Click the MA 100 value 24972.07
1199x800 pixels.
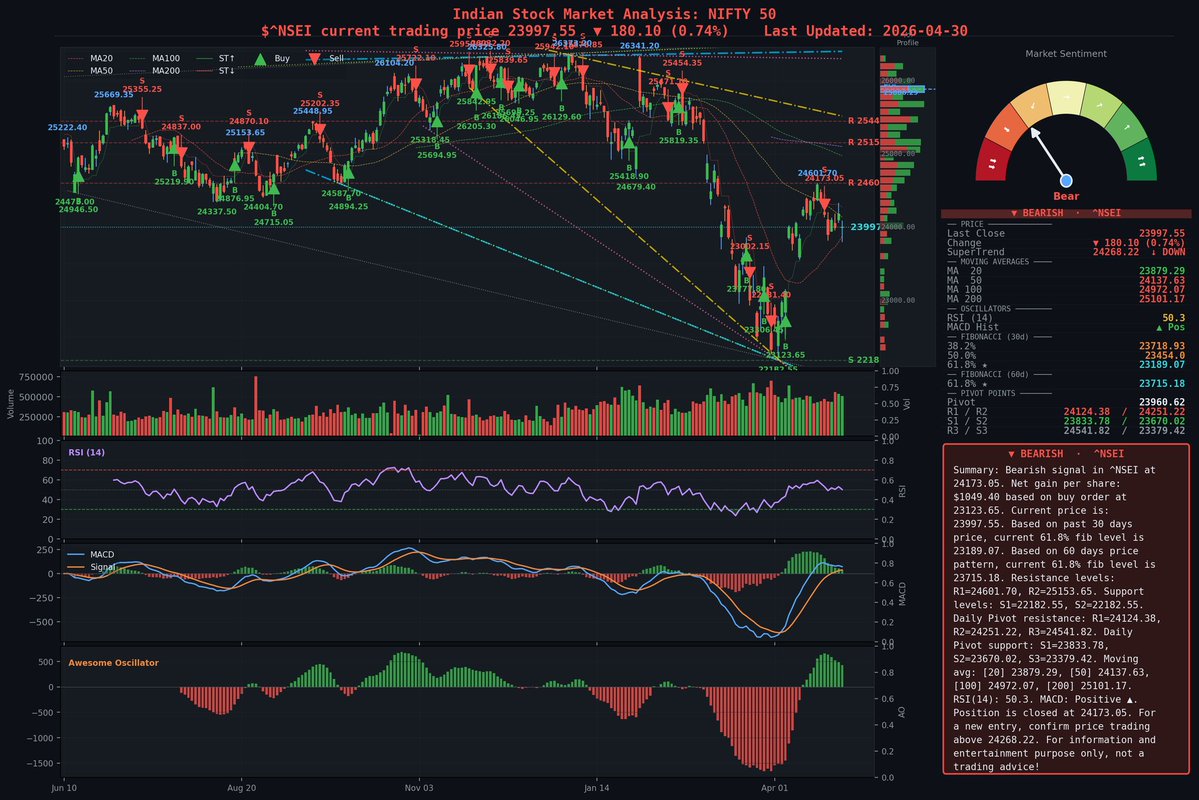click(1162, 289)
